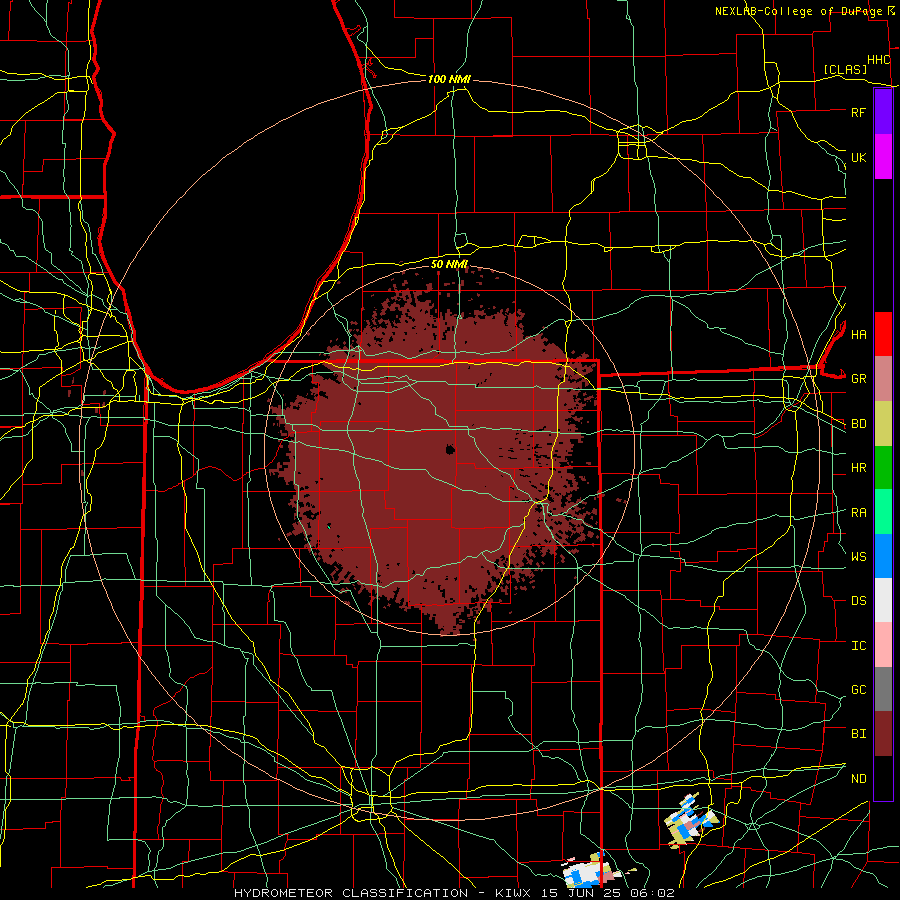Click the multicolored echo cluster at bottom right
Image resolution: width=900 pixels, height=900 pixels.
click(690, 819)
